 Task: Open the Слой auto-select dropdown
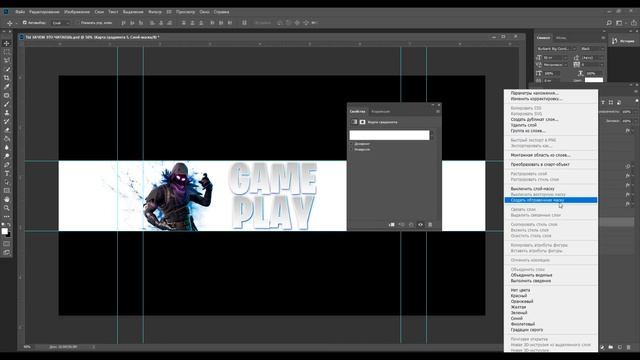(x=62, y=23)
